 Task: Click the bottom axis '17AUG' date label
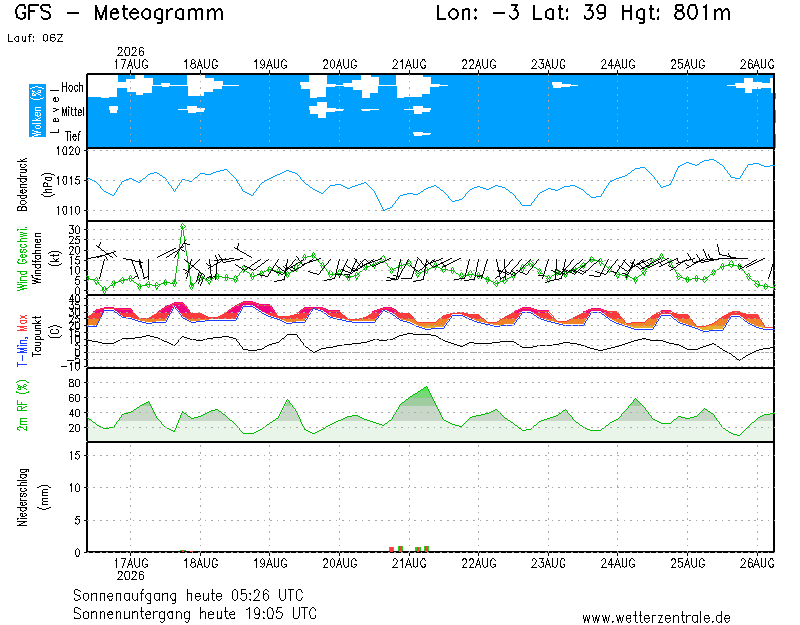(131, 563)
